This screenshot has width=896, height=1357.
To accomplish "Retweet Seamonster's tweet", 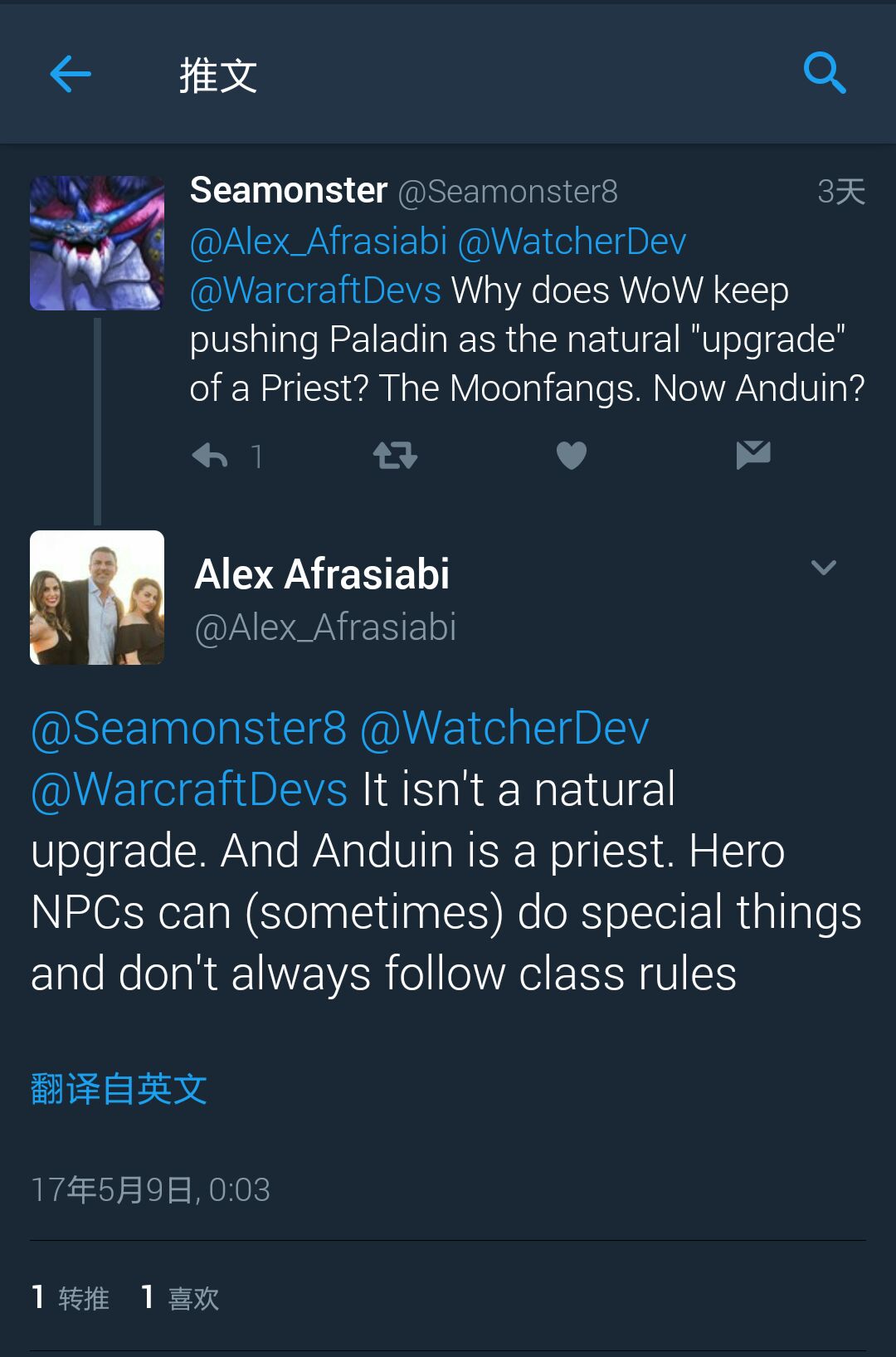I will point(395,456).
